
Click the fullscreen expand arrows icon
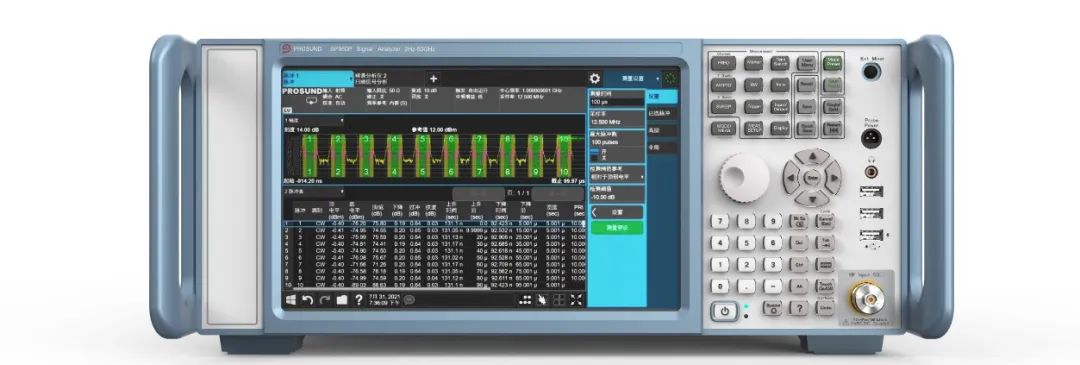click(x=576, y=300)
